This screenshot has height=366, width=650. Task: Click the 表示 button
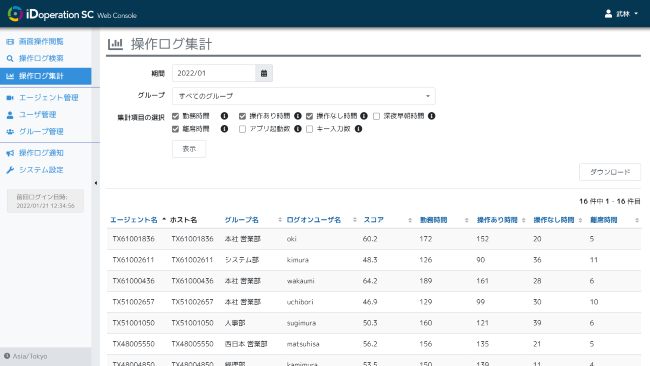coord(189,149)
